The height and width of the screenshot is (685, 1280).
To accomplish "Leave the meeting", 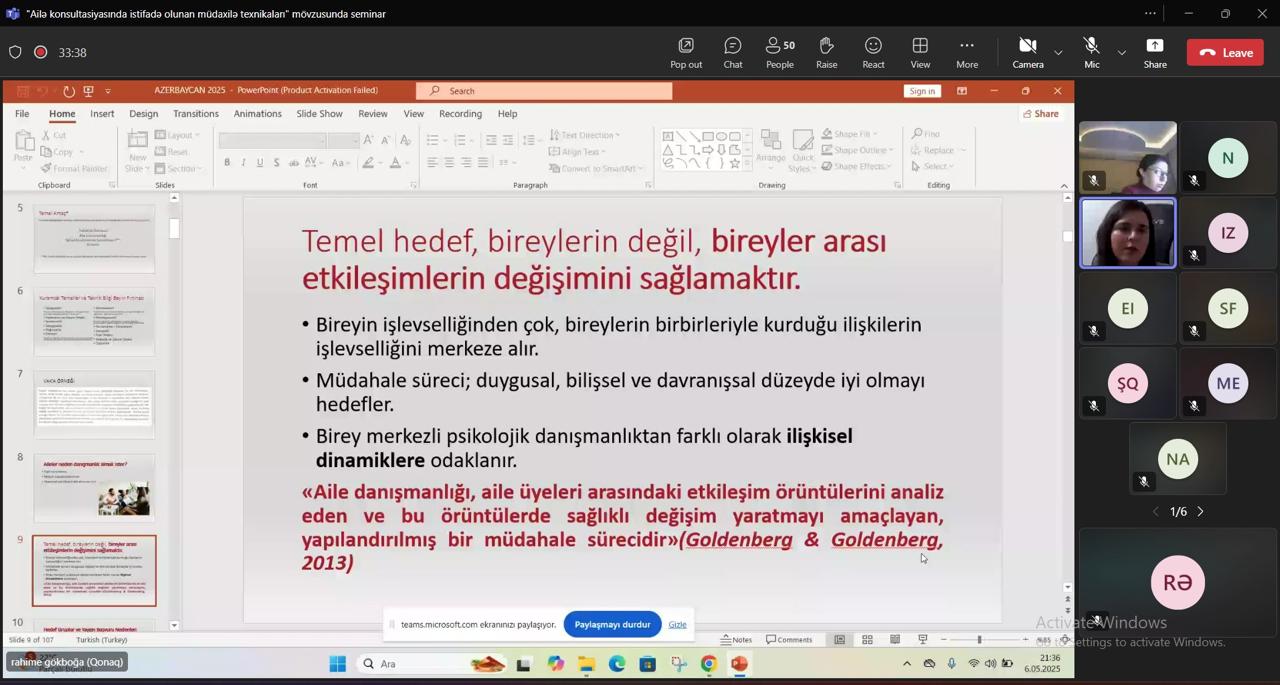I will point(1225,53).
